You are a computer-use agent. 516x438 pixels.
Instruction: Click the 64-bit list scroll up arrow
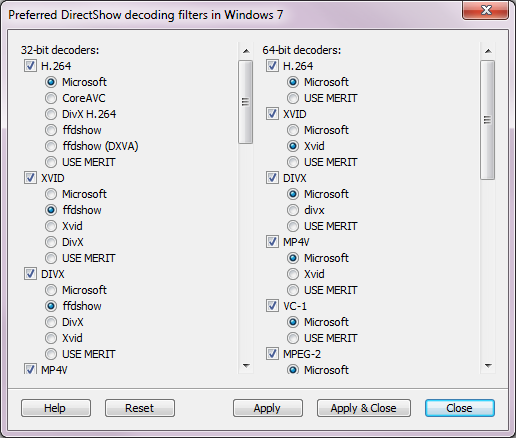point(488,51)
